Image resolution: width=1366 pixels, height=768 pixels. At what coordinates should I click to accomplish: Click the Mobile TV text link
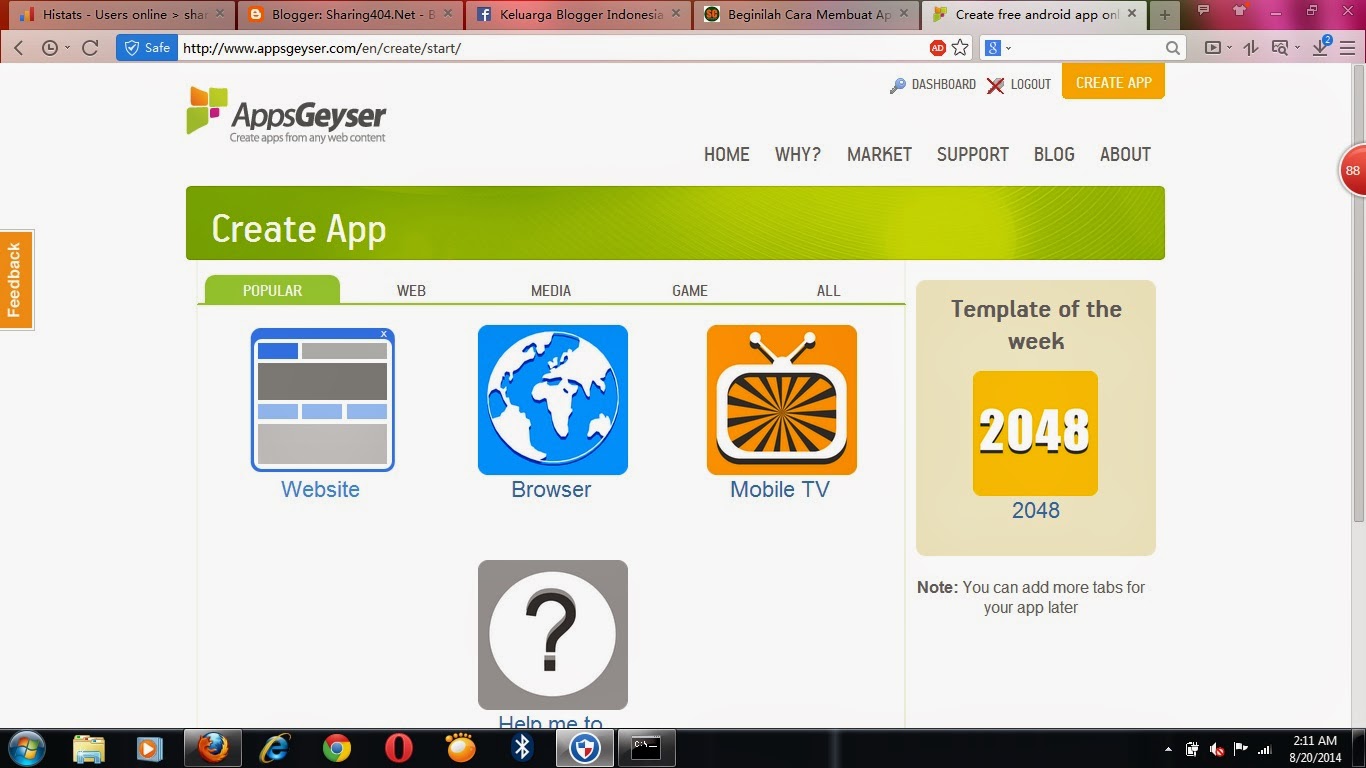click(780, 489)
